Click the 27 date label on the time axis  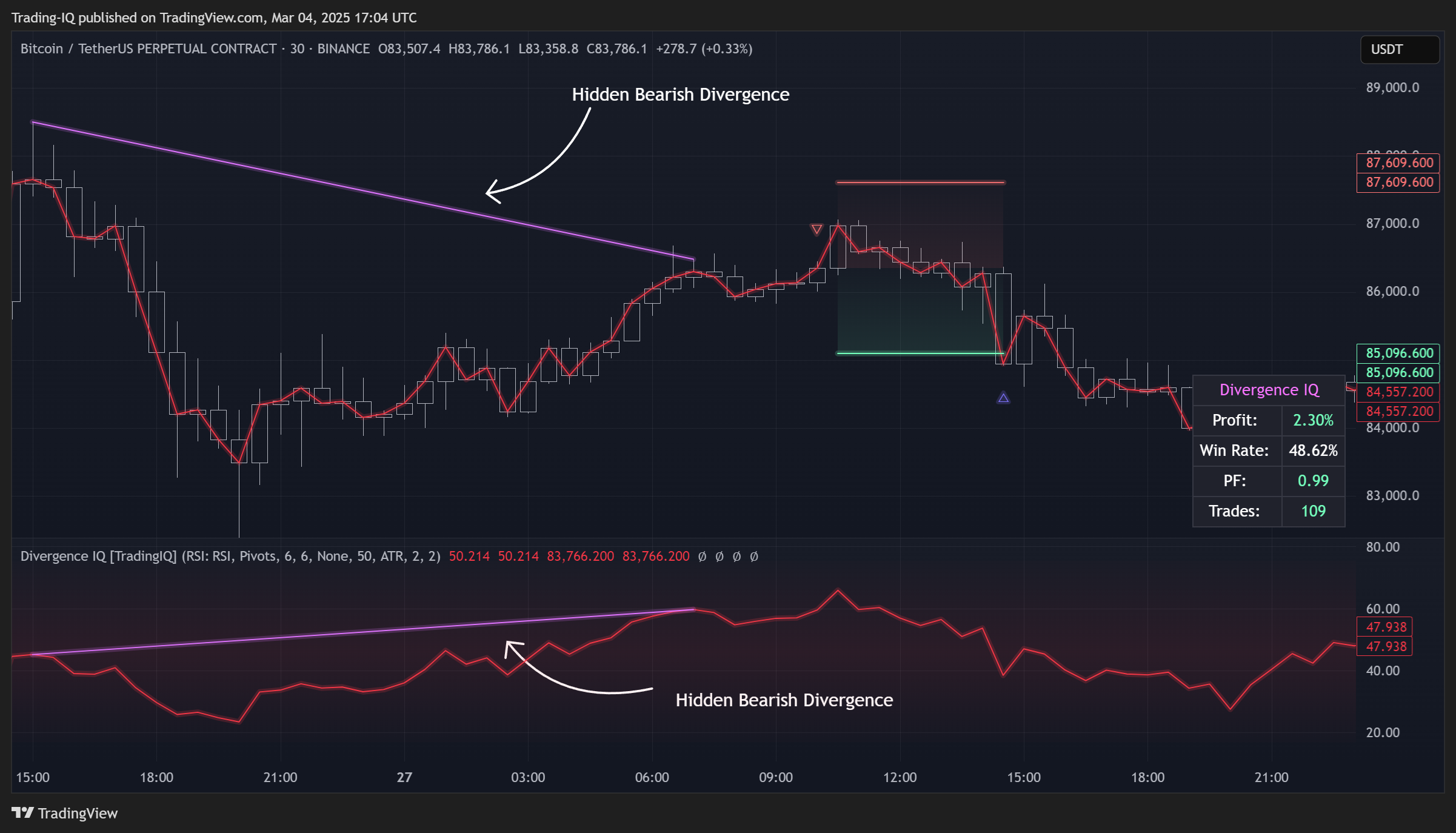[x=404, y=777]
